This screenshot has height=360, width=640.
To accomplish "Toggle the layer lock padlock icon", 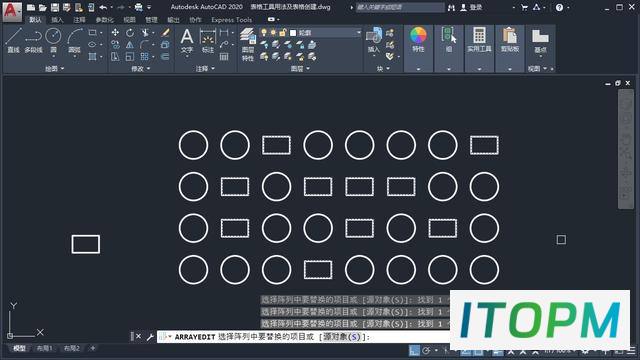I will (282, 33).
